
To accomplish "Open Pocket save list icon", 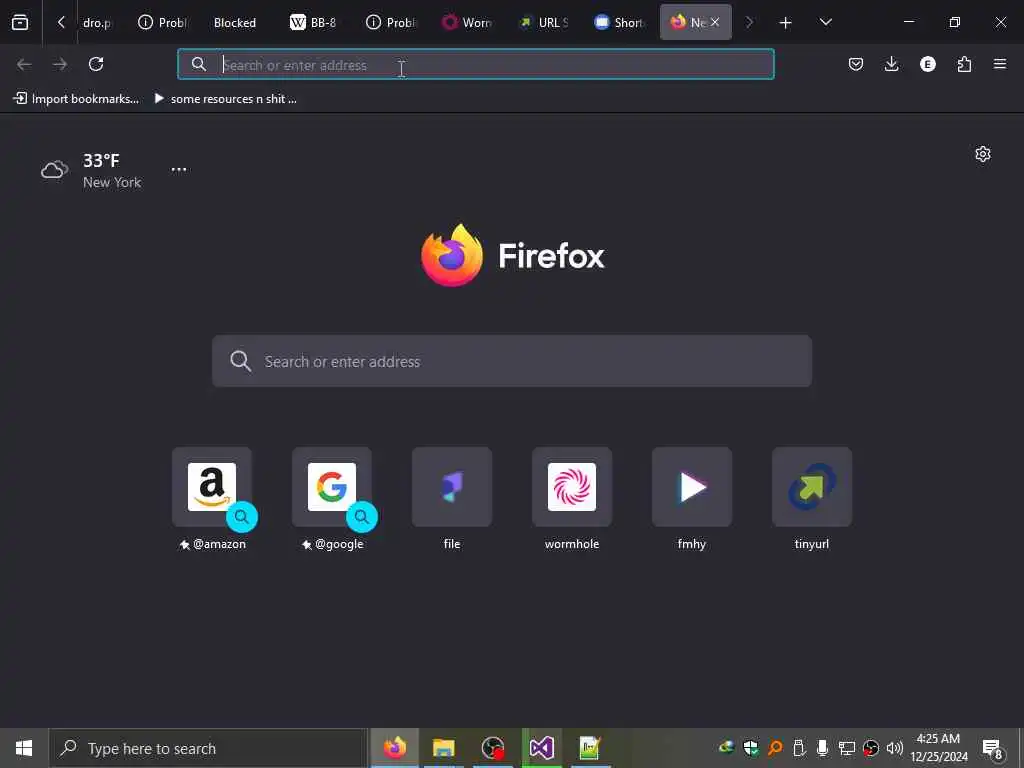I will pyautogui.click(x=856, y=64).
